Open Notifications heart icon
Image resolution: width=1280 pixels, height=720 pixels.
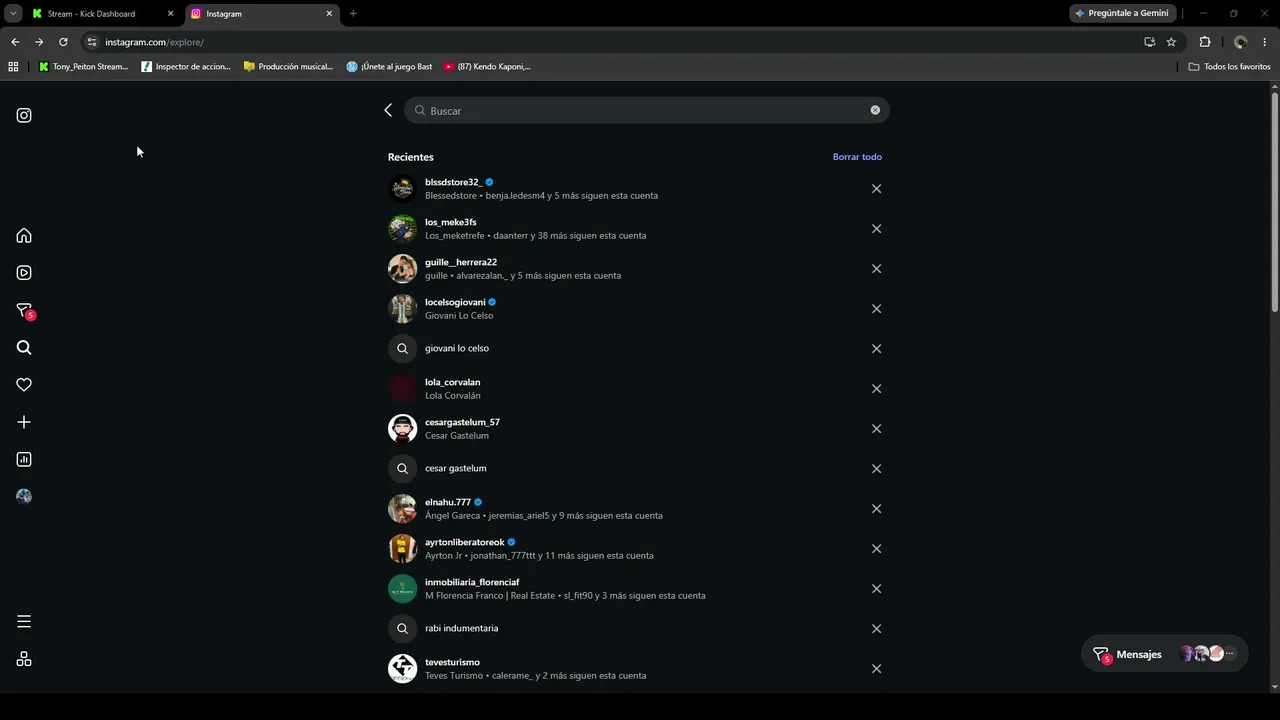(x=24, y=385)
